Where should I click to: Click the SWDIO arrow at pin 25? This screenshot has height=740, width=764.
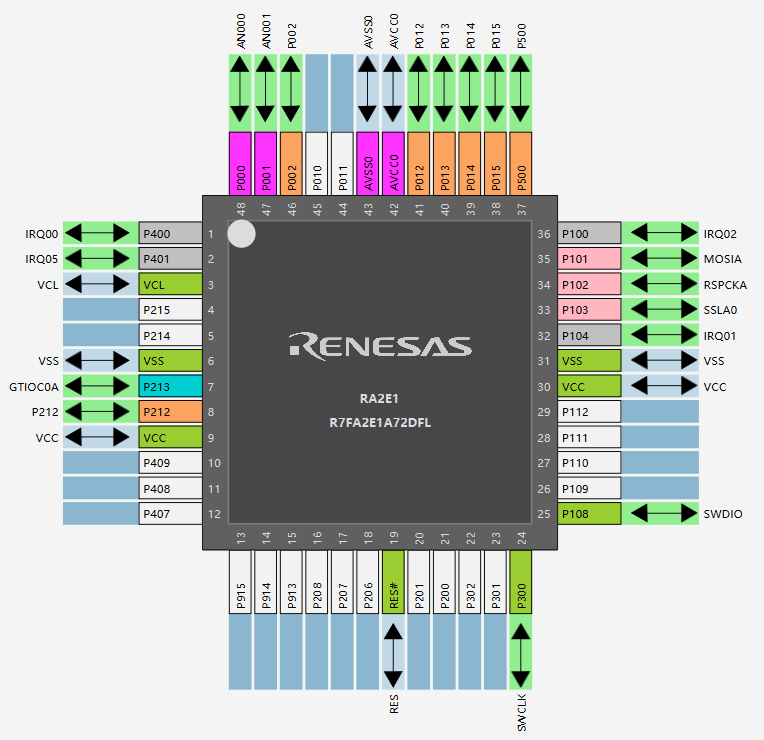click(660, 513)
